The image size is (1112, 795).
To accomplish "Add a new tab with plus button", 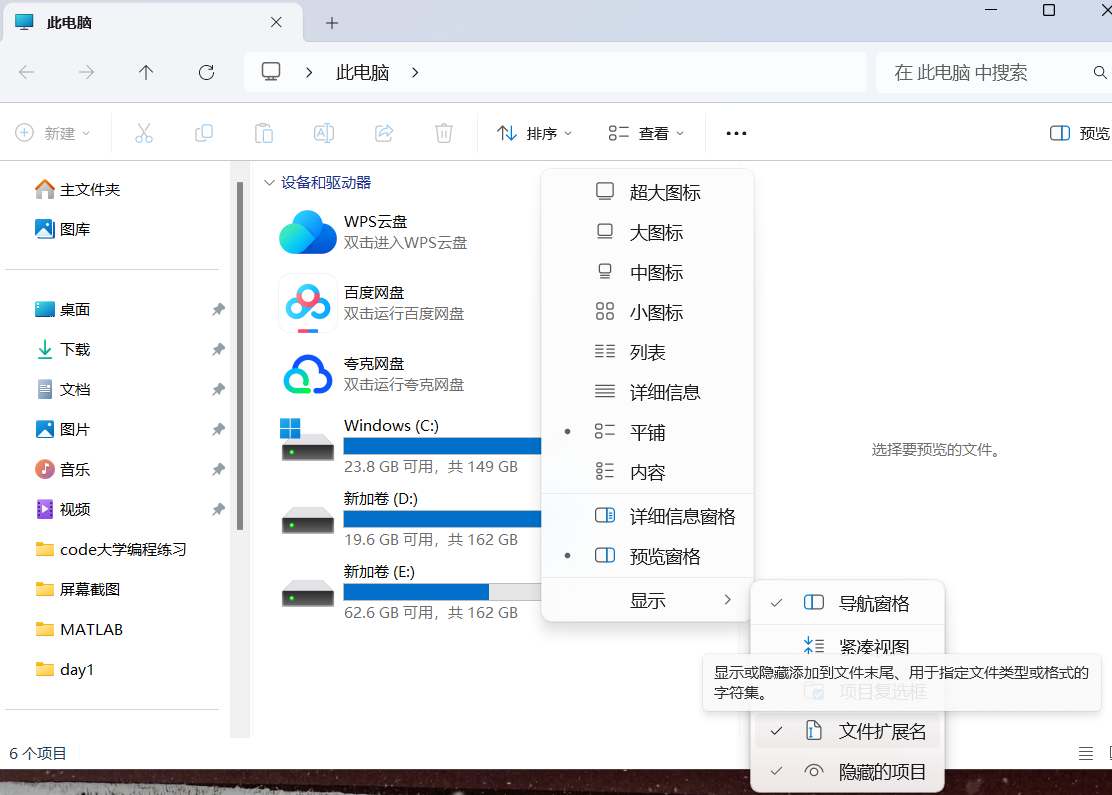I will point(332,23).
